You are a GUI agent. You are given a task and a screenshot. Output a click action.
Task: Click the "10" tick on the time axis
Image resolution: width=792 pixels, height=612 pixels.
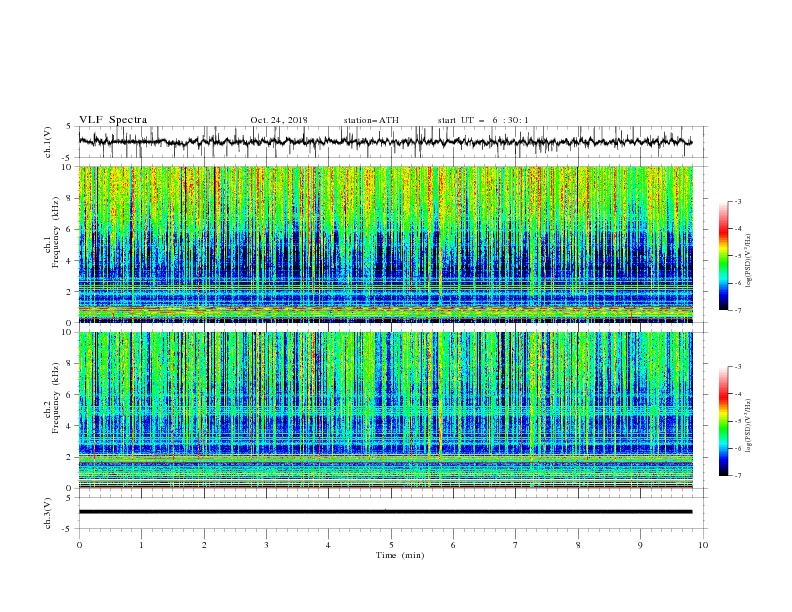click(x=703, y=545)
